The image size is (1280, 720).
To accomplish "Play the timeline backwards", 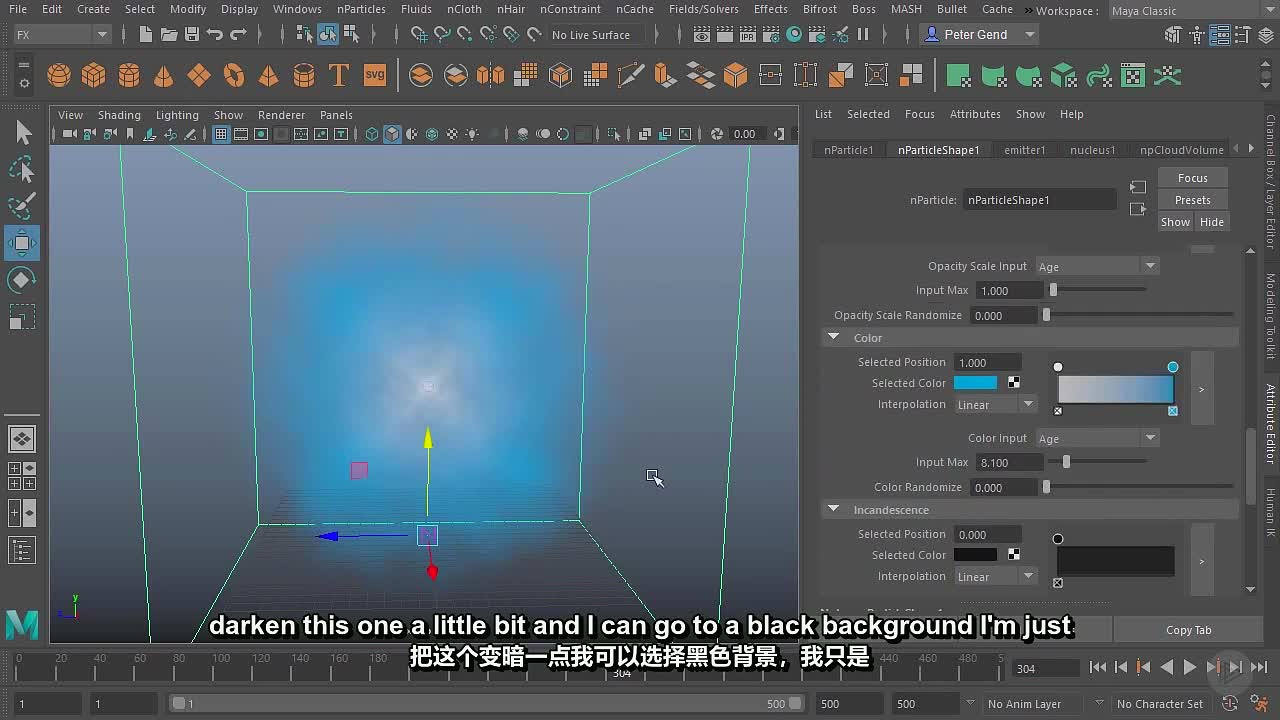I will pyautogui.click(x=1167, y=667).
